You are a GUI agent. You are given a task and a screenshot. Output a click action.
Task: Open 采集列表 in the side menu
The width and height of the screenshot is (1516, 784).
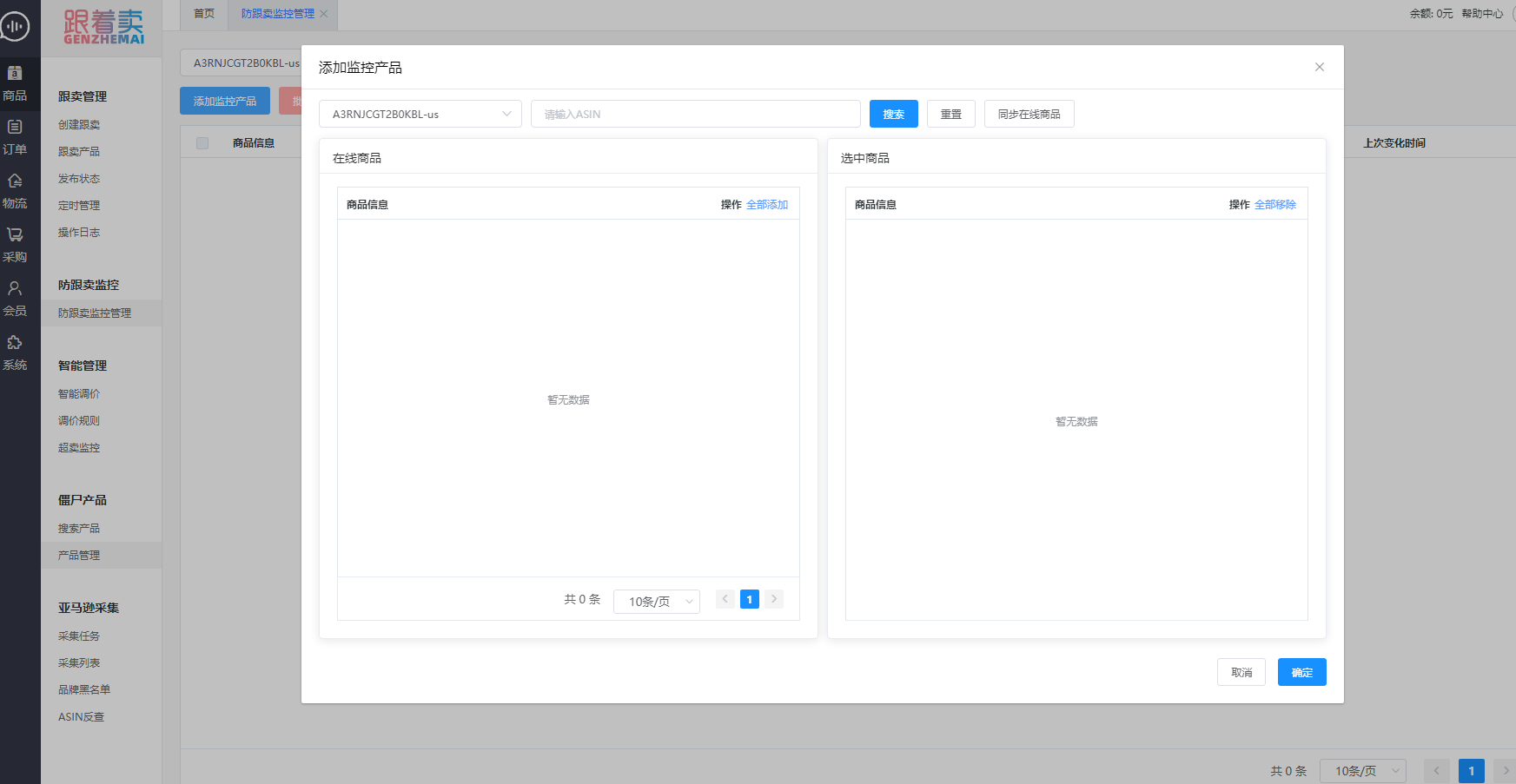pos(79,663)
